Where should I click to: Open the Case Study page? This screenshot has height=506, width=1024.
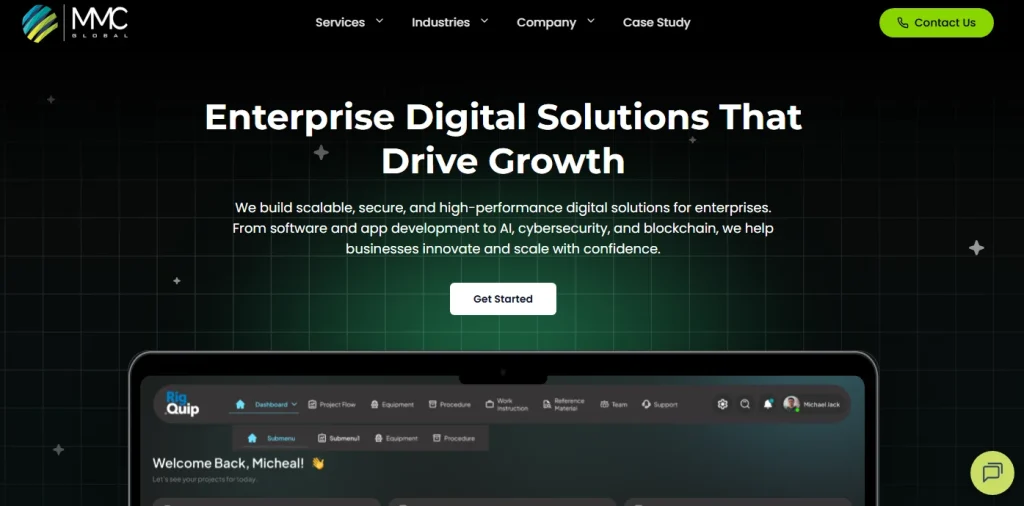pos(656,22)
